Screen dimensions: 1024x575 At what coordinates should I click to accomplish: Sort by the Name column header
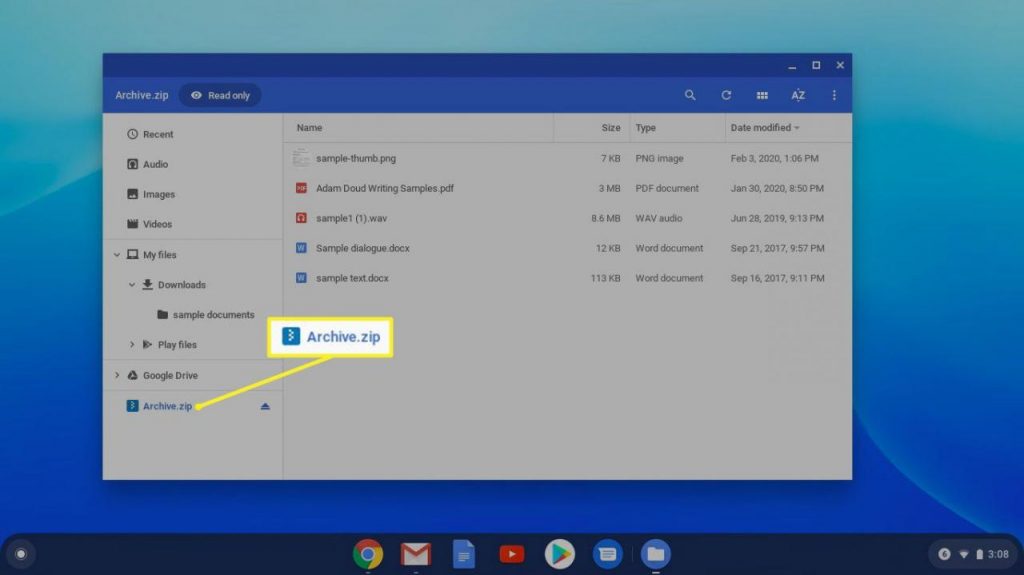[x=309, y=128]
